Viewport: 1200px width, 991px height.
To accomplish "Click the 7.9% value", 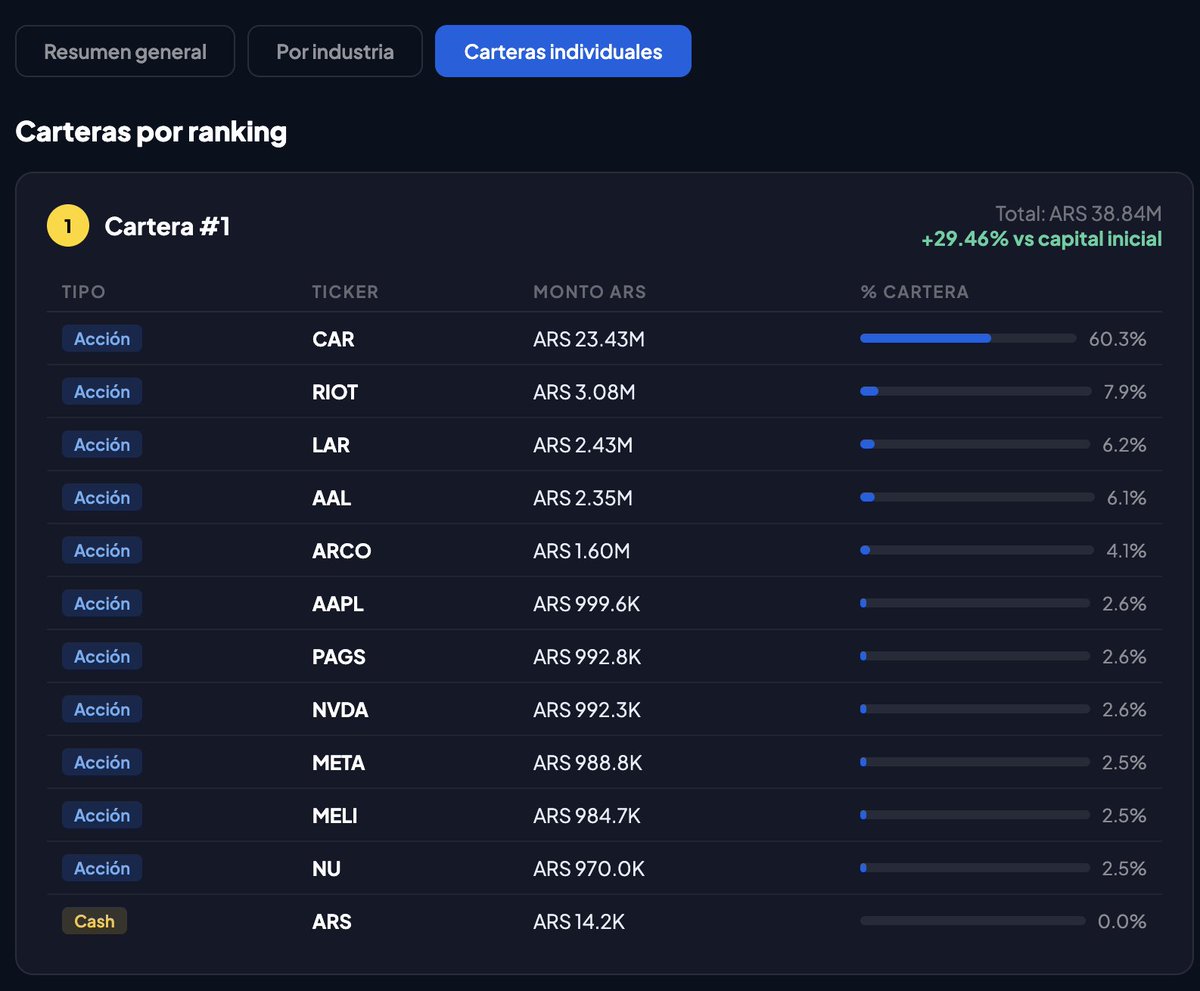I will [1125, 392].
